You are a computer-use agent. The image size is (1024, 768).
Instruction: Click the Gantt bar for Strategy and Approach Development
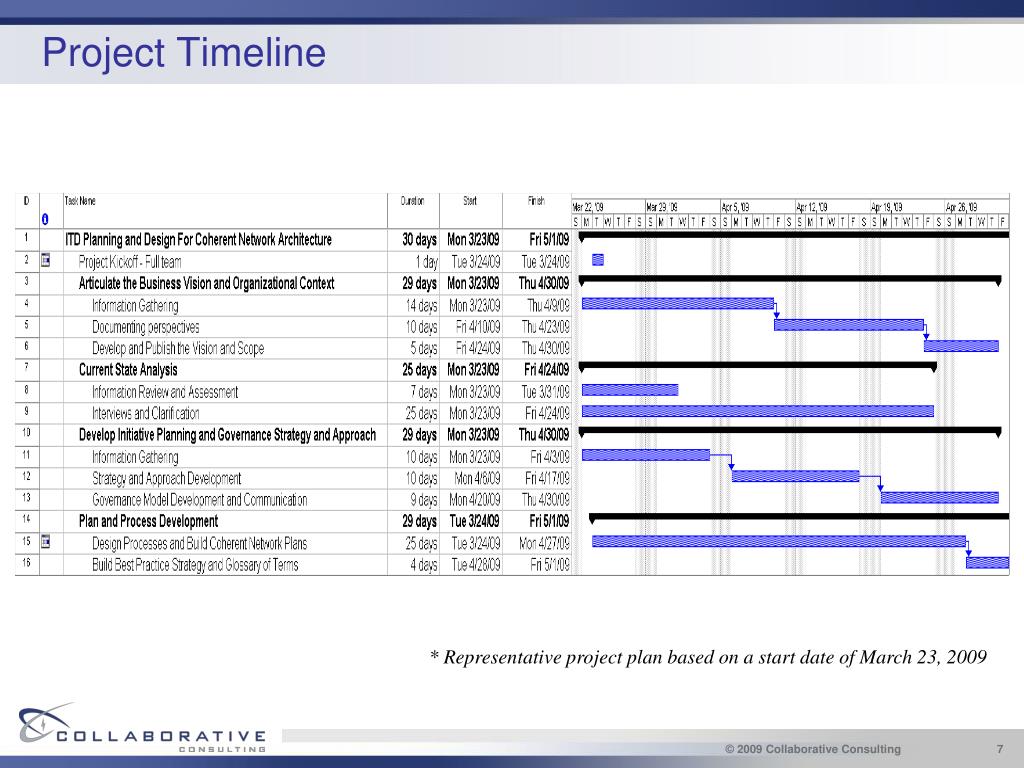click(795, 476)
